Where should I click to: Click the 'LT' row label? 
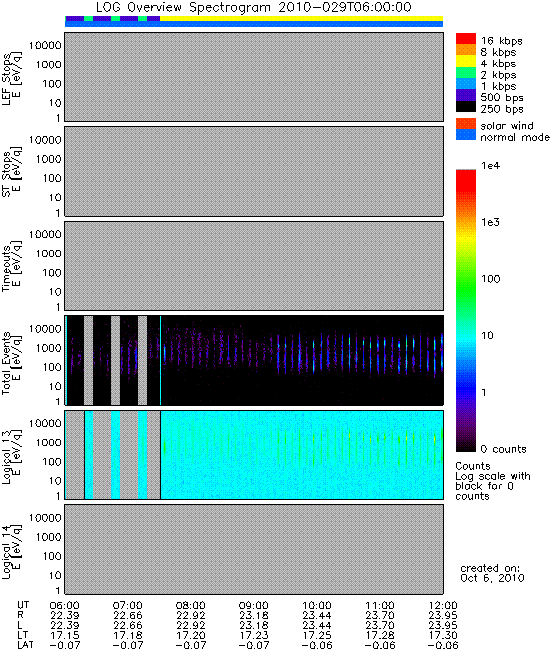click(x=22, y=635)
